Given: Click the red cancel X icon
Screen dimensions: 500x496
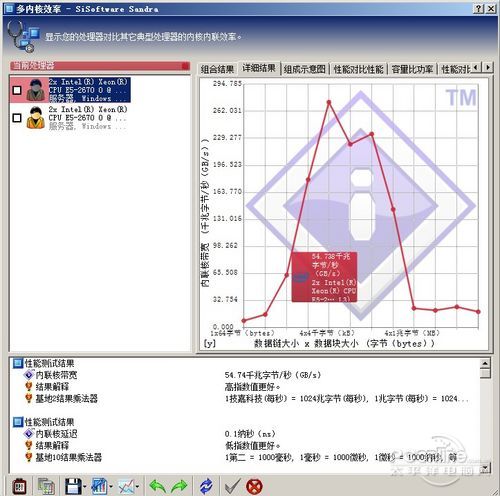Looking at the screenshot, I should coord(254,487).
